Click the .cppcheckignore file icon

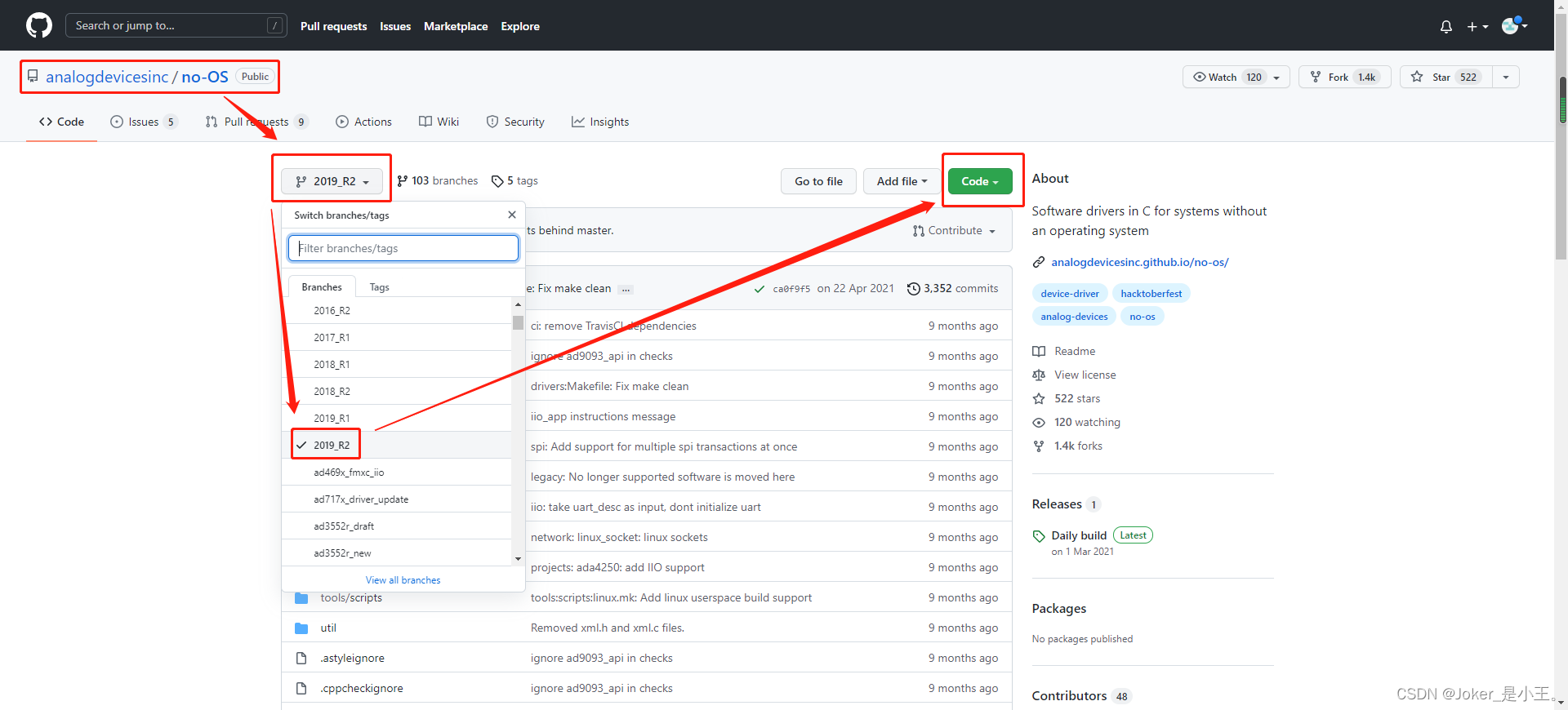pos(301,688)
